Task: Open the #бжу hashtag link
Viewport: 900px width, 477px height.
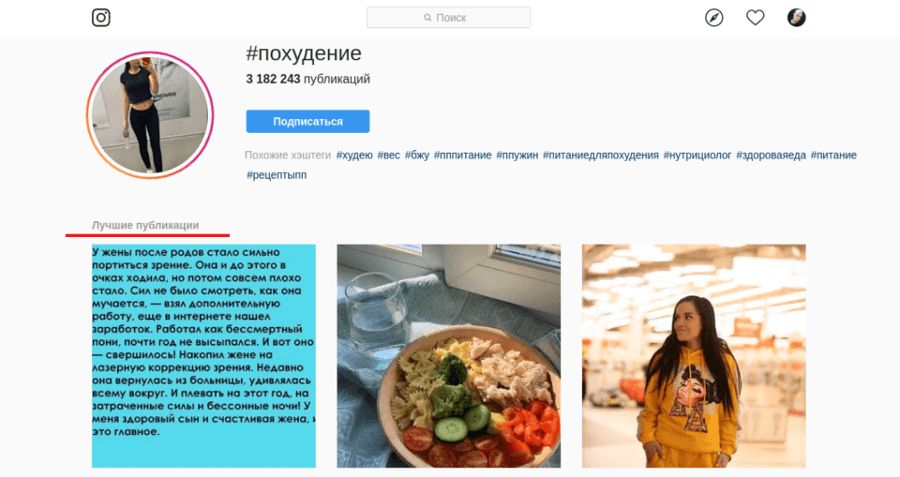Action: click(417, 155)
